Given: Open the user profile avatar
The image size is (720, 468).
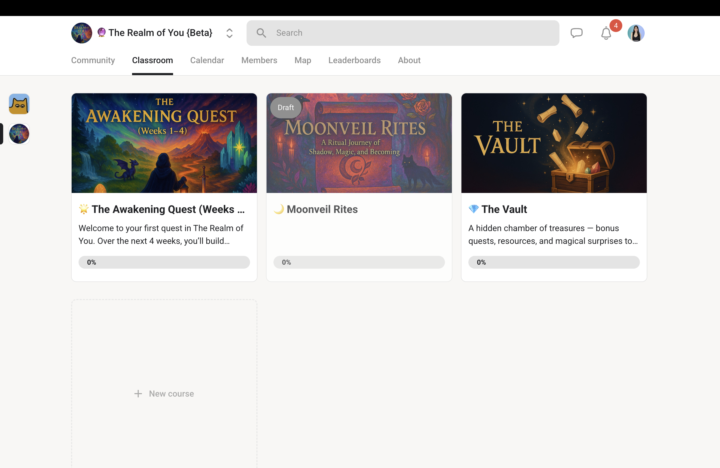Looking at the screenshot, I should click(636, 33).
